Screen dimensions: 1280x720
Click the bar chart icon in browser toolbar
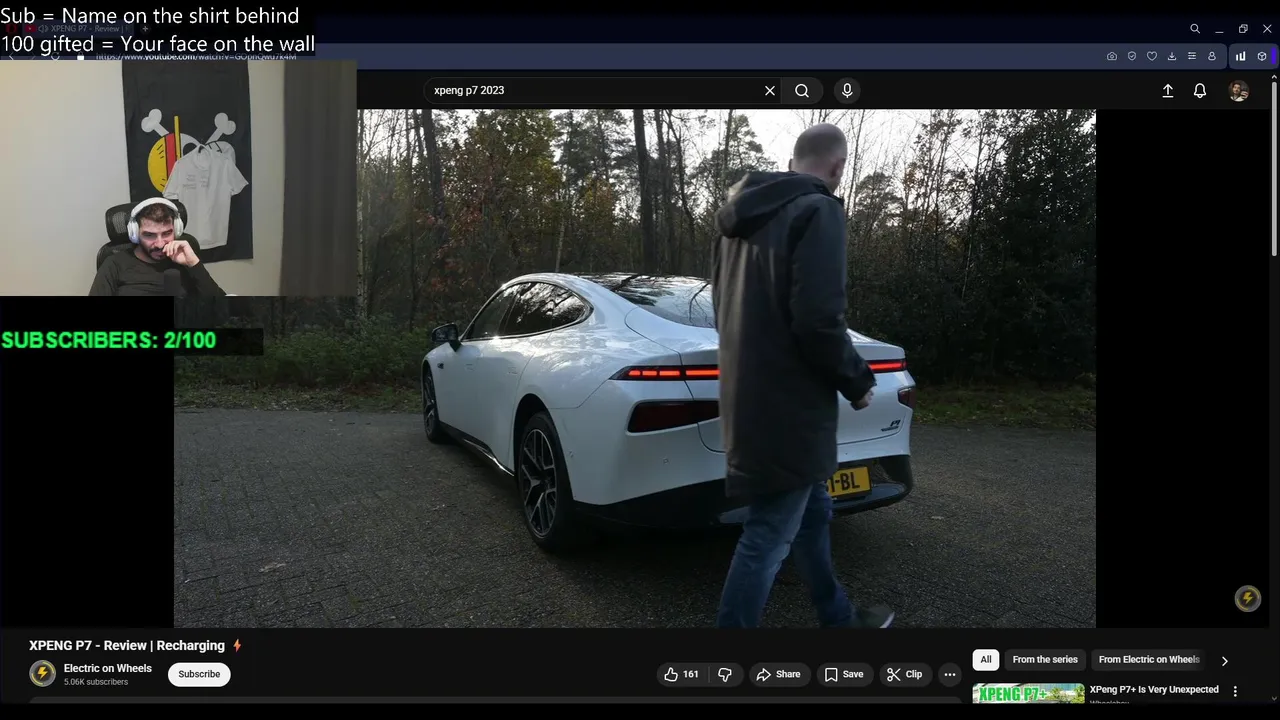[1241, 56]
